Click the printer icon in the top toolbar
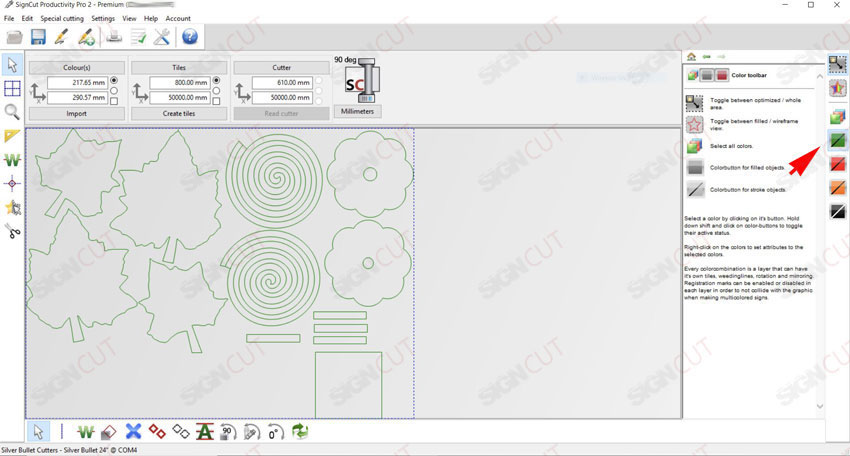Viewport: 850px width, 456px height. (114, 37)
